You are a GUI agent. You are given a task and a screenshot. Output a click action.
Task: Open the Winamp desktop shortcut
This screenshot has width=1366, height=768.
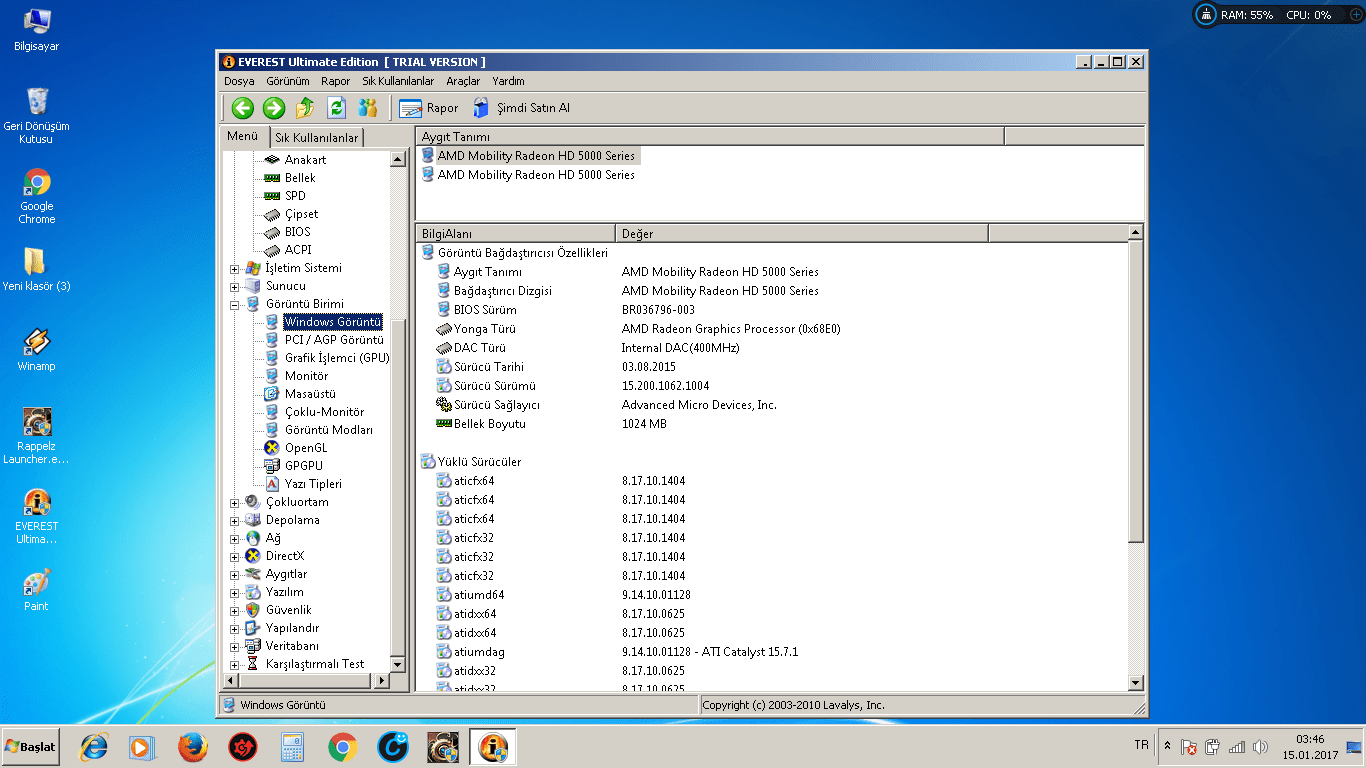36,350
